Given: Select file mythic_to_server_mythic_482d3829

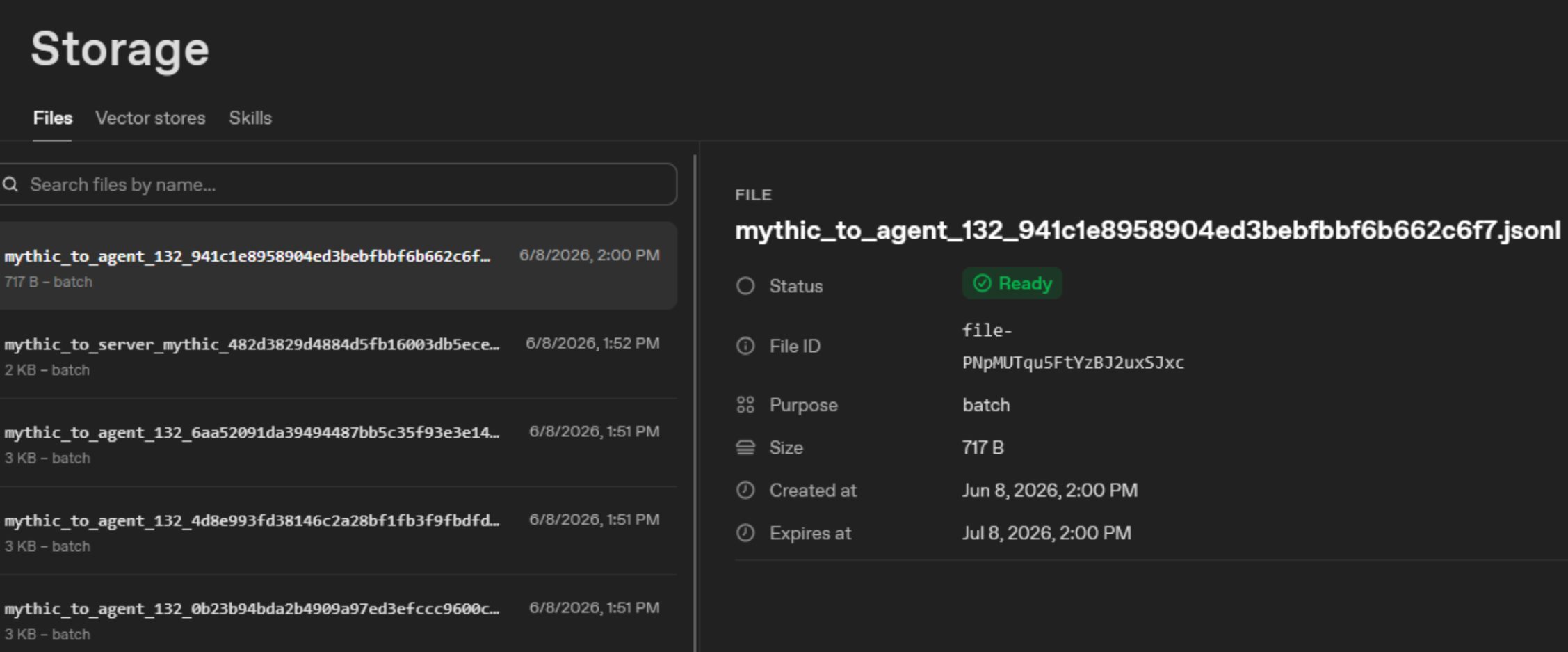Looking at the screenshot, I should pyautogui.click(x=338, y=354).
